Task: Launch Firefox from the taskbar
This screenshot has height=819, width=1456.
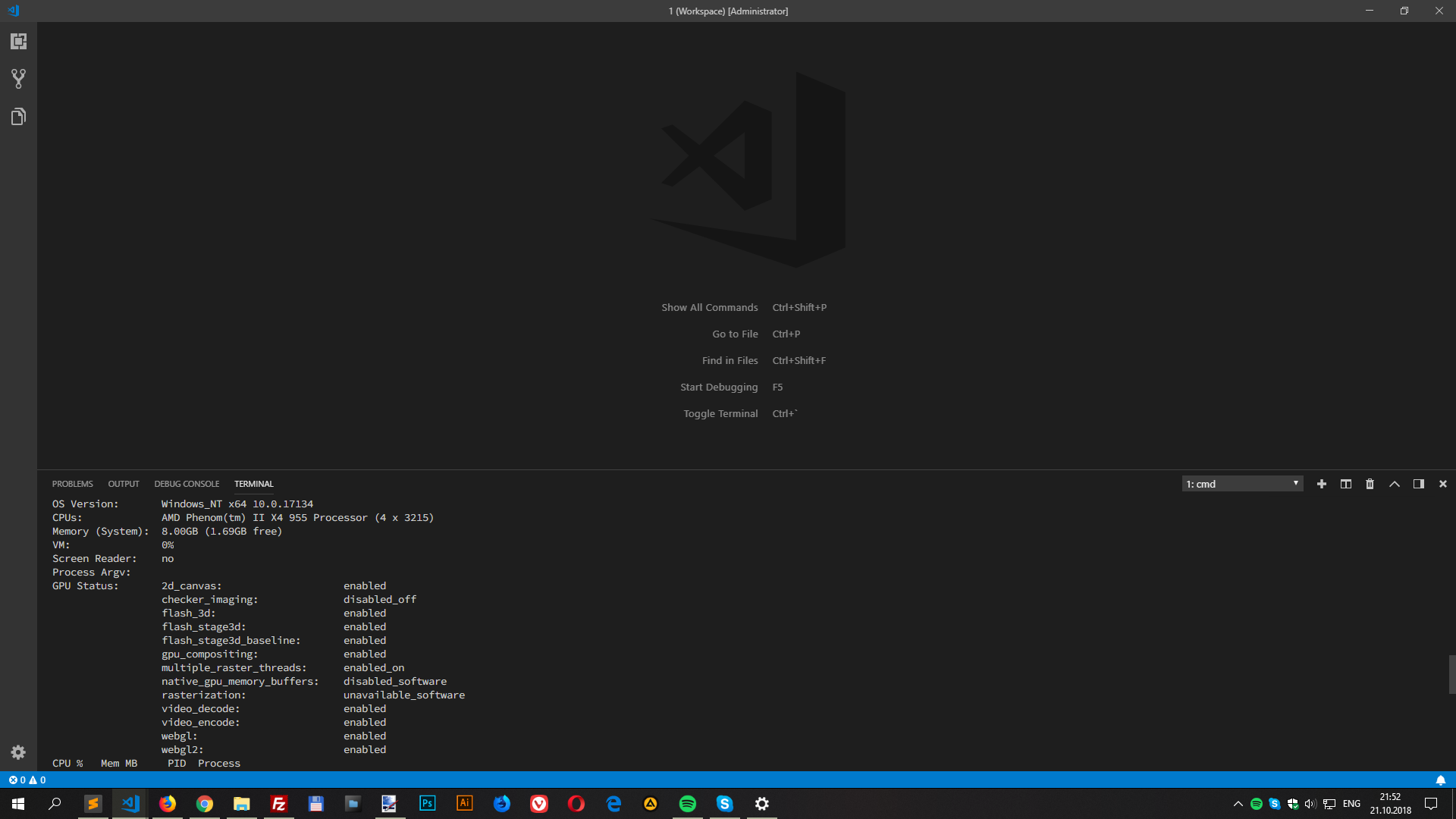Action: coord(168,804)
